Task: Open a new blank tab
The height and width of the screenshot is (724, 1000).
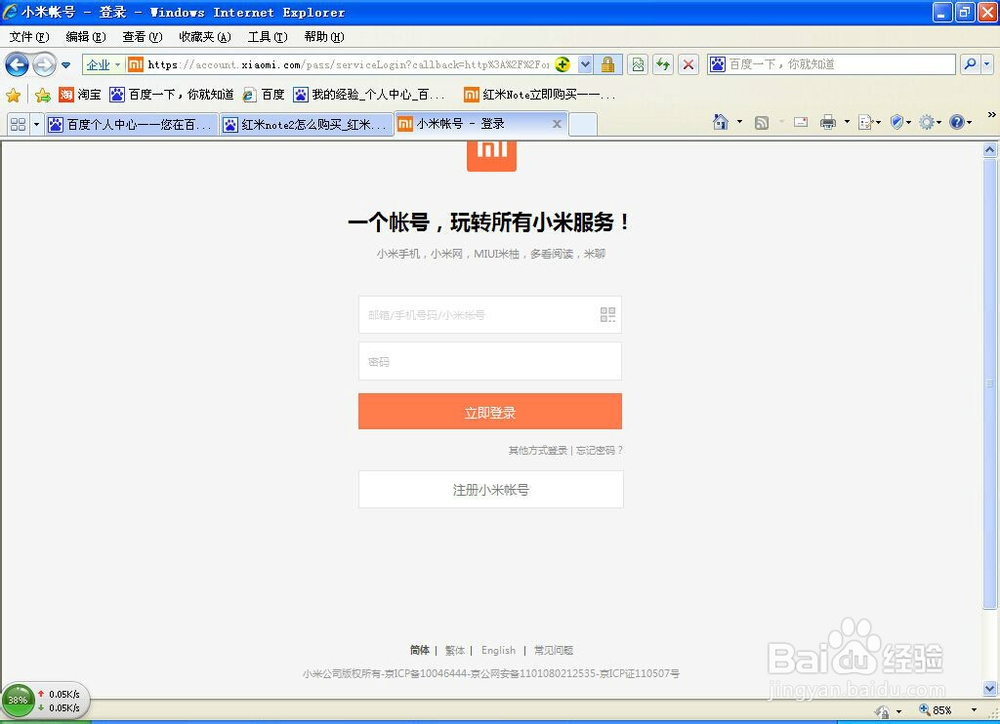Action: pyautogui.click(x=583, y=124)
